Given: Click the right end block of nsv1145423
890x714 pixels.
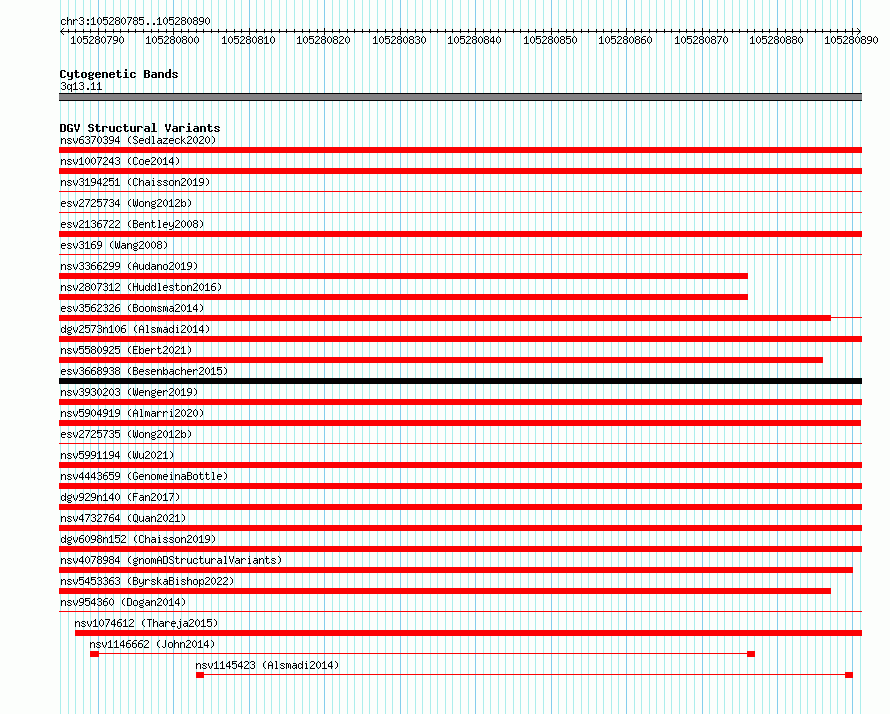Looking at the screenshot, I should click(849, 675).
